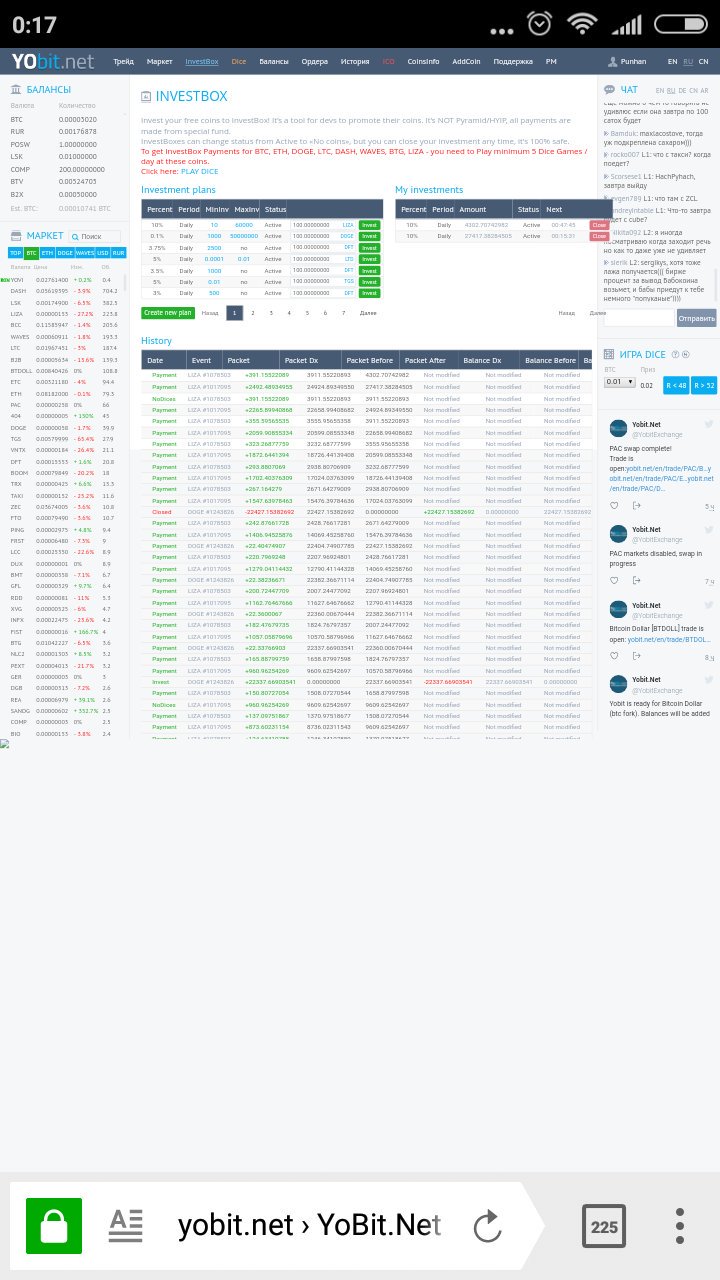Focus the chat message input field
720x1280 pixels.
coord(639,318)
